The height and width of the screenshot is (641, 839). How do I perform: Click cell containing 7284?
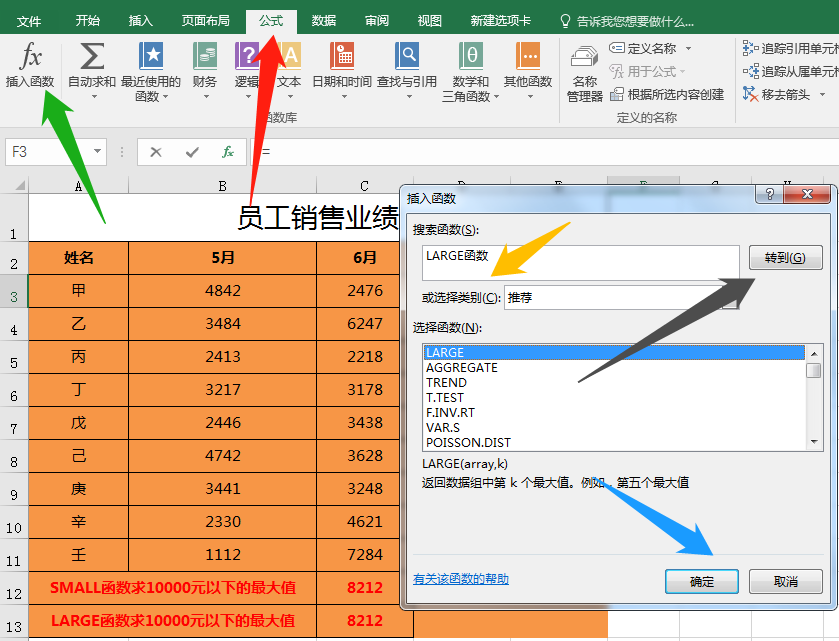click(359, 555)
